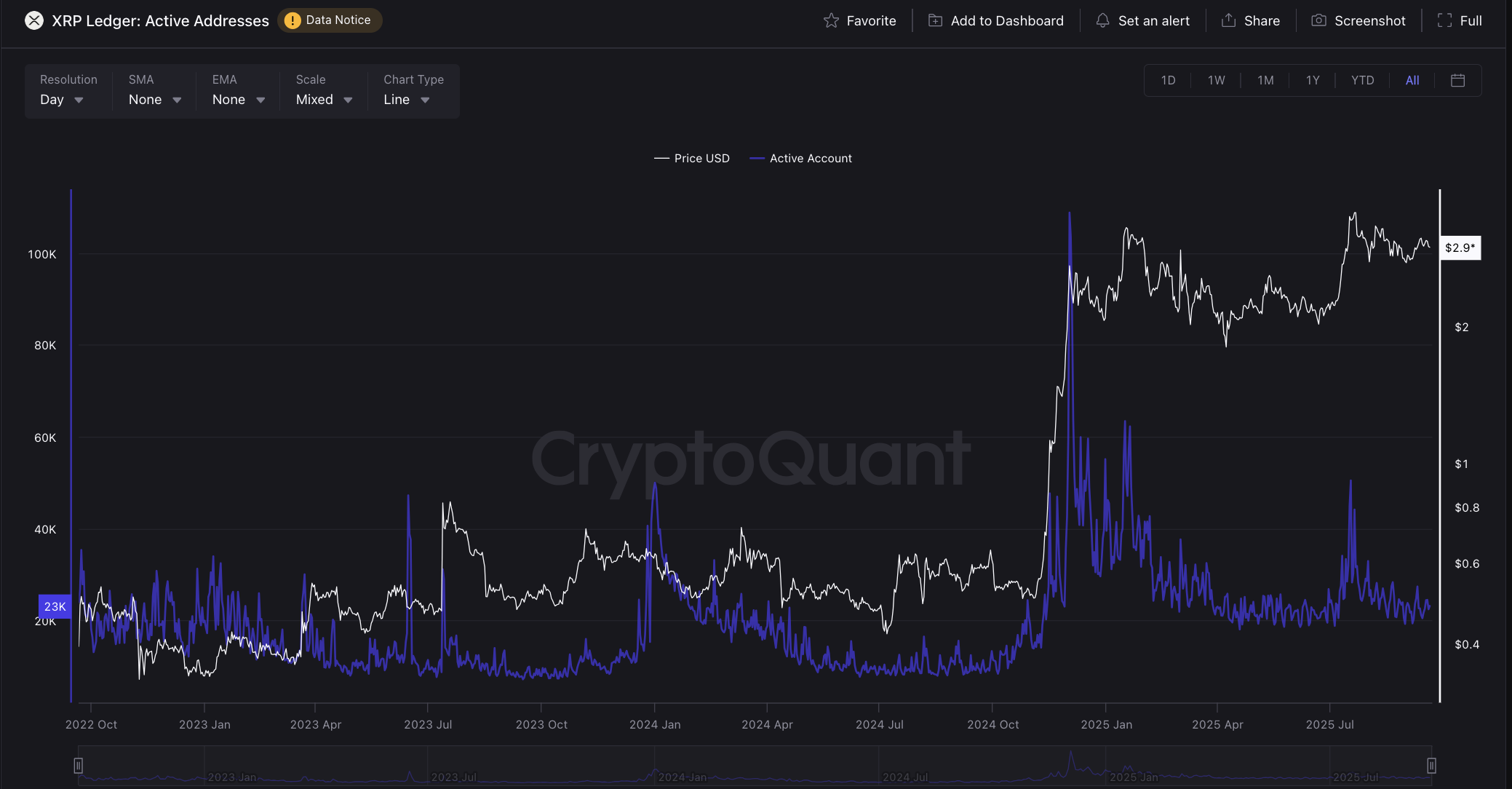Click the left range slider handle
The height and width of the screenshot is (789, 1512).
pos(79,766)
